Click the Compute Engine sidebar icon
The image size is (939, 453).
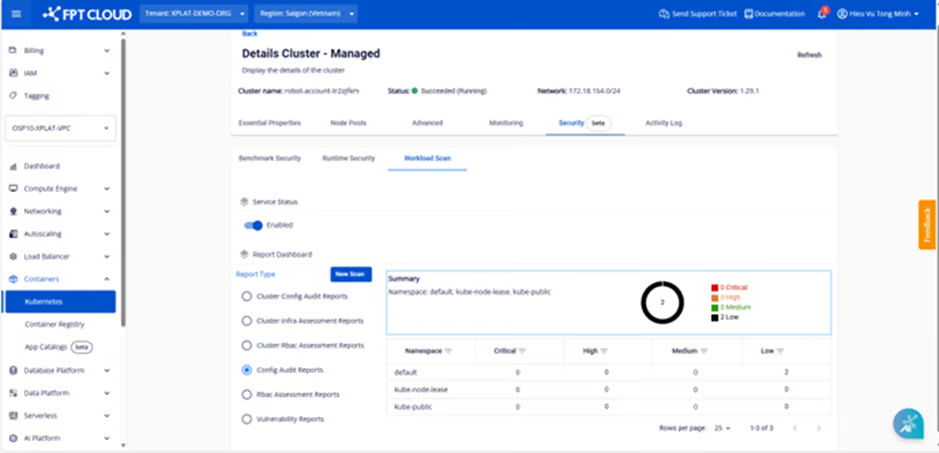14,188
